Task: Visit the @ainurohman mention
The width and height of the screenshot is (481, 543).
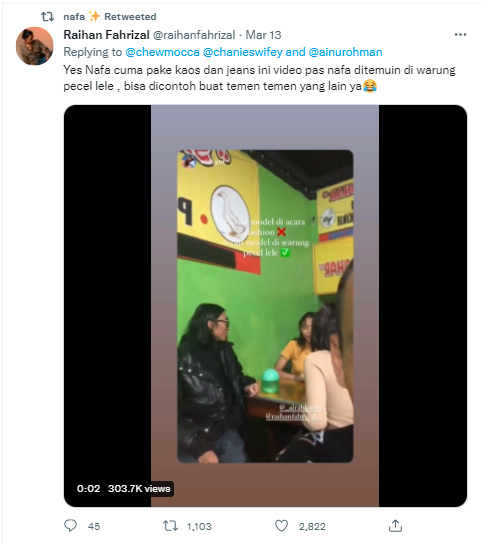Action: [345, 52]
